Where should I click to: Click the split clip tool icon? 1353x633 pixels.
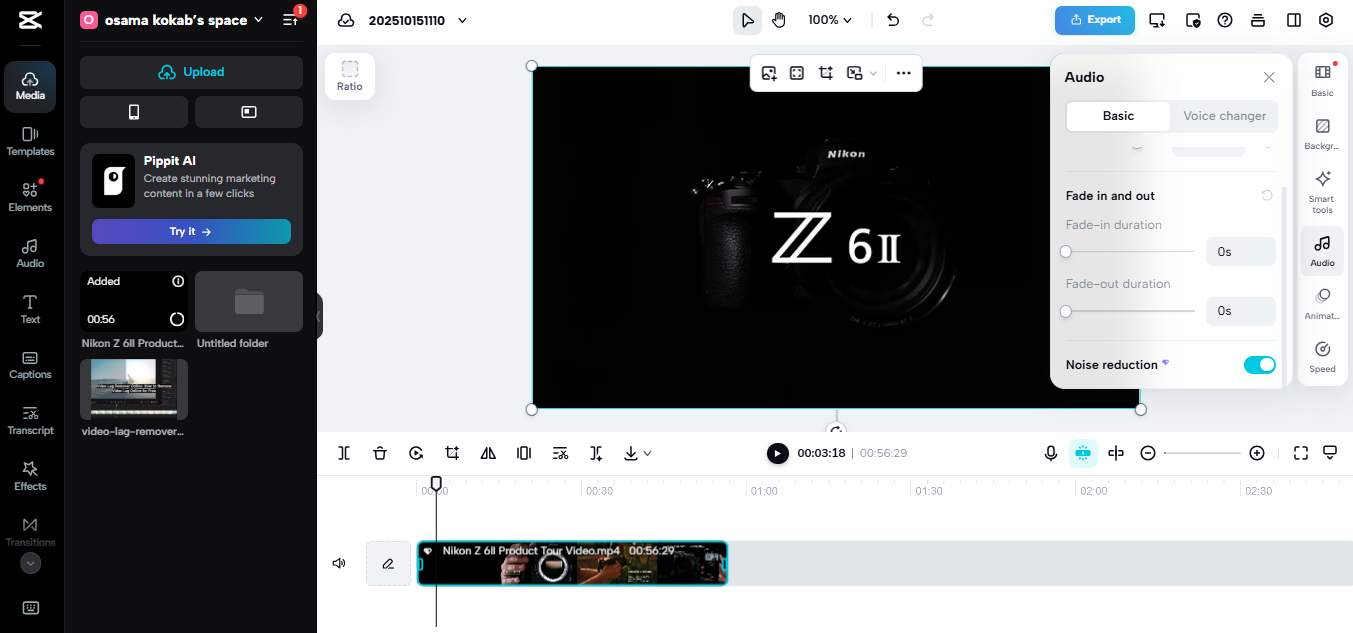point(344,453)
